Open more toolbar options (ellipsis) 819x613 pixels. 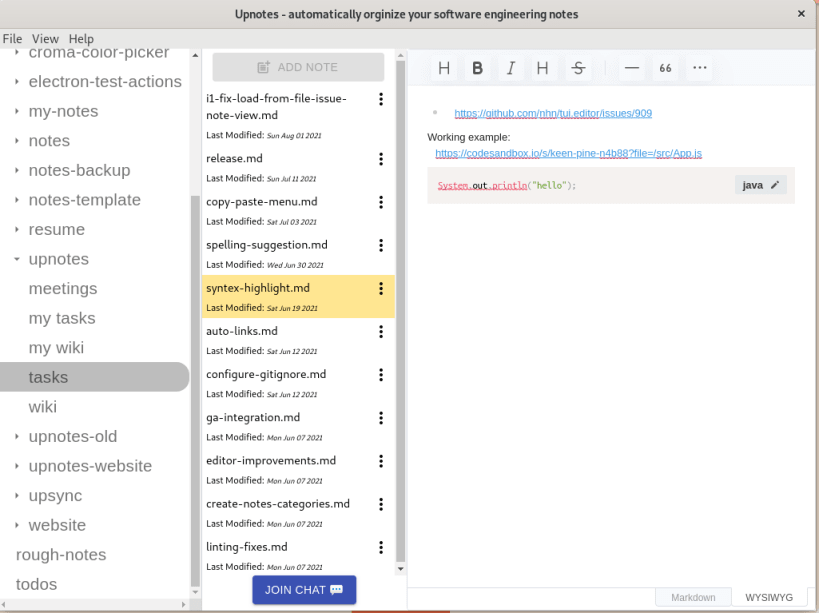(699, 68)
